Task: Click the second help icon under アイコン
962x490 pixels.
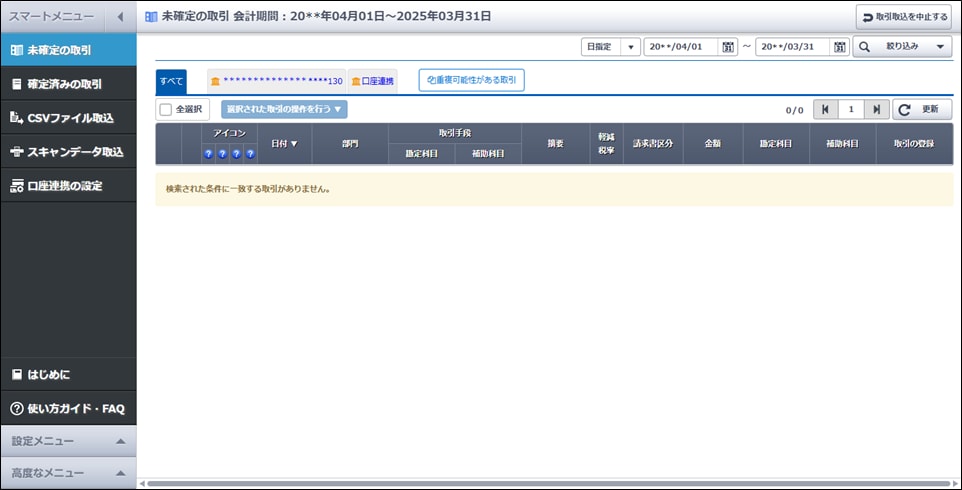Action: (x=222, y=155)
